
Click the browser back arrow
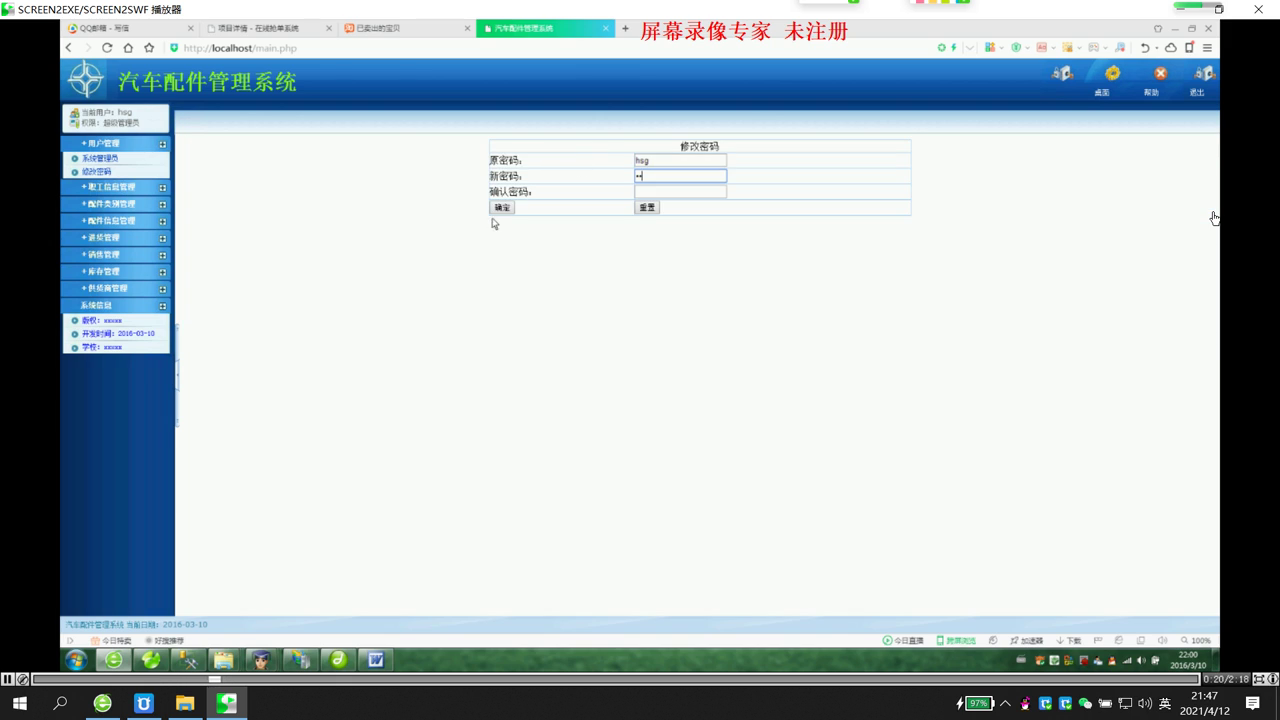[x=68, y=48]
